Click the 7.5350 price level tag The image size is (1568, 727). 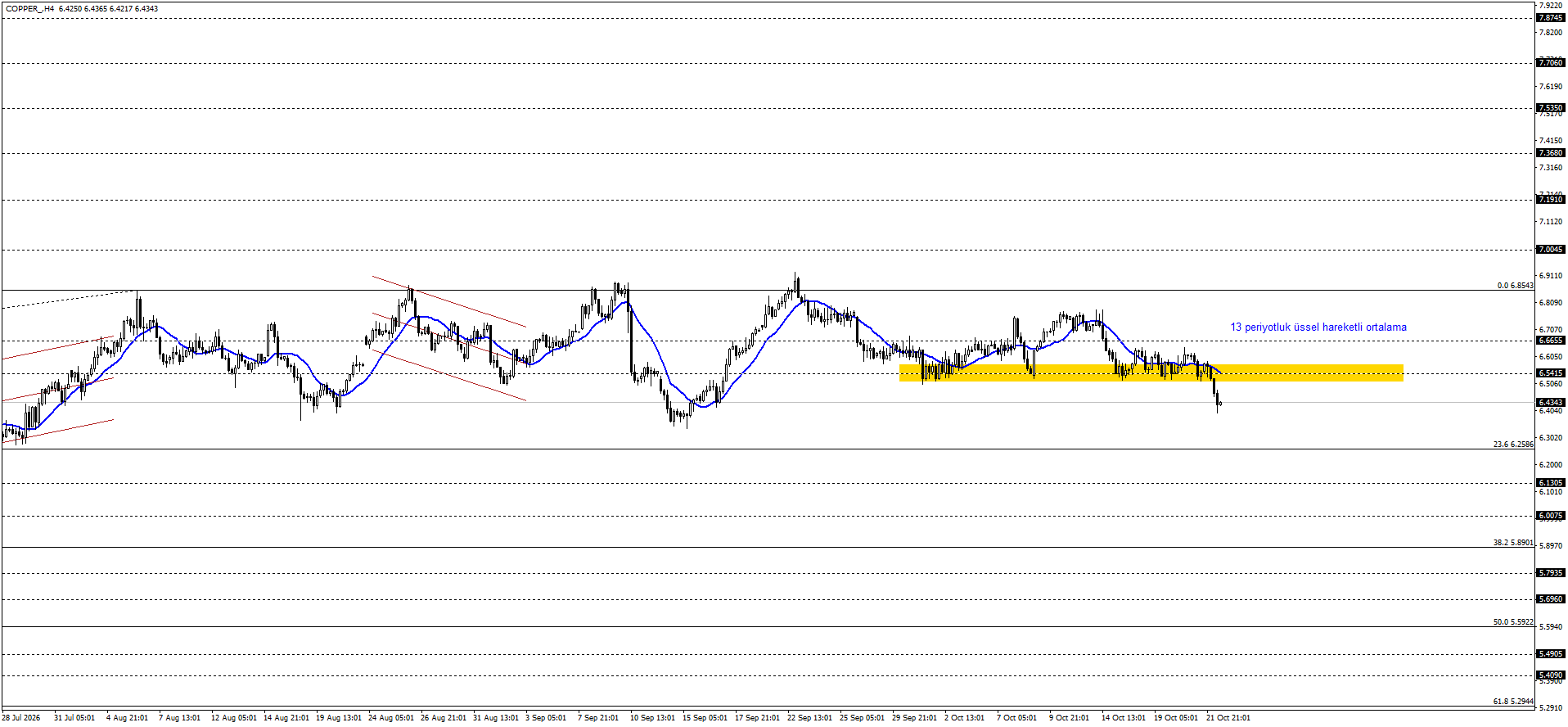[1551, 108]
